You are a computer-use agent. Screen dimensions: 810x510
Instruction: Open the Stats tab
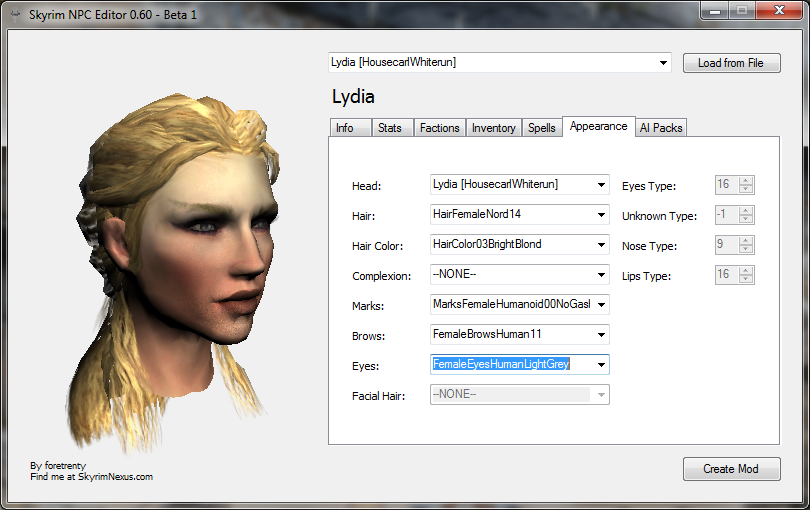(x=389, y=128)
